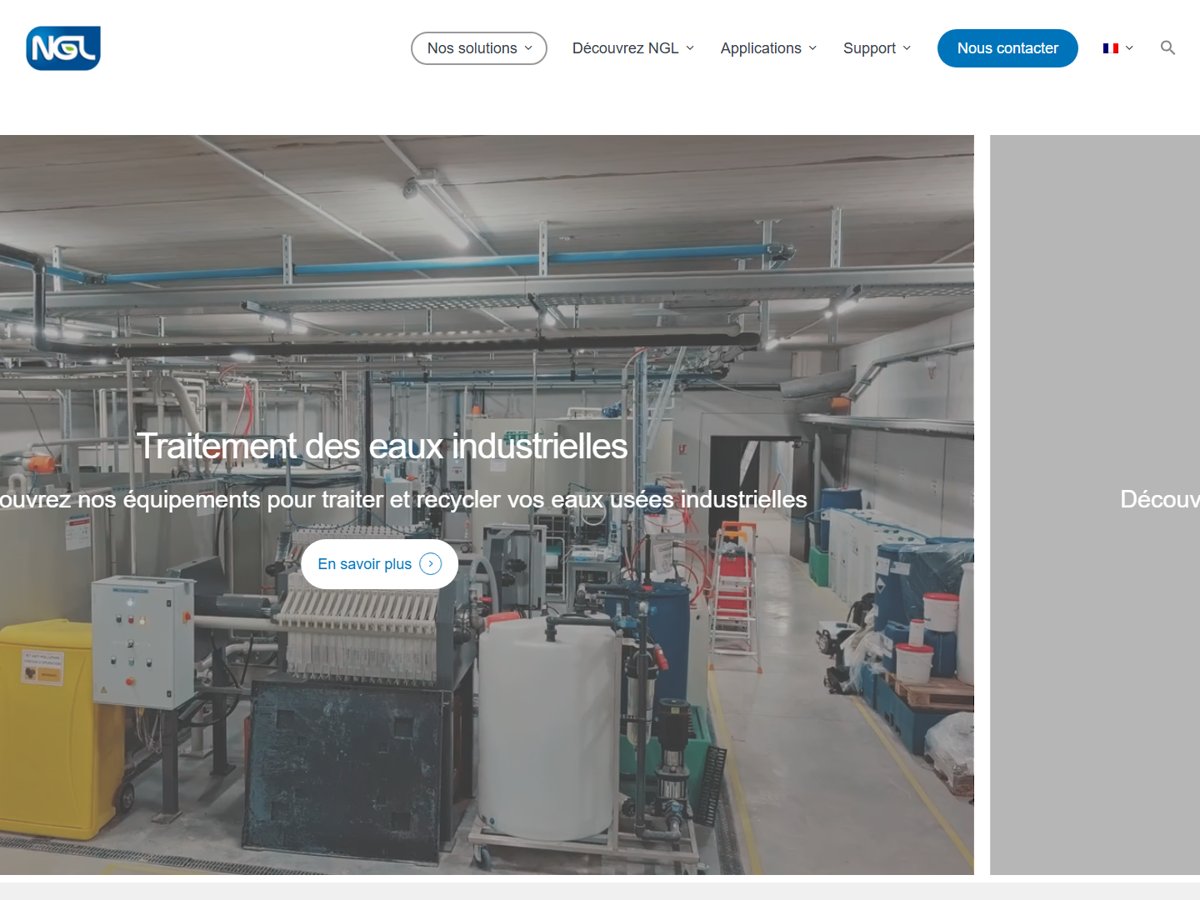Open the Support menu

pos(877,48)
